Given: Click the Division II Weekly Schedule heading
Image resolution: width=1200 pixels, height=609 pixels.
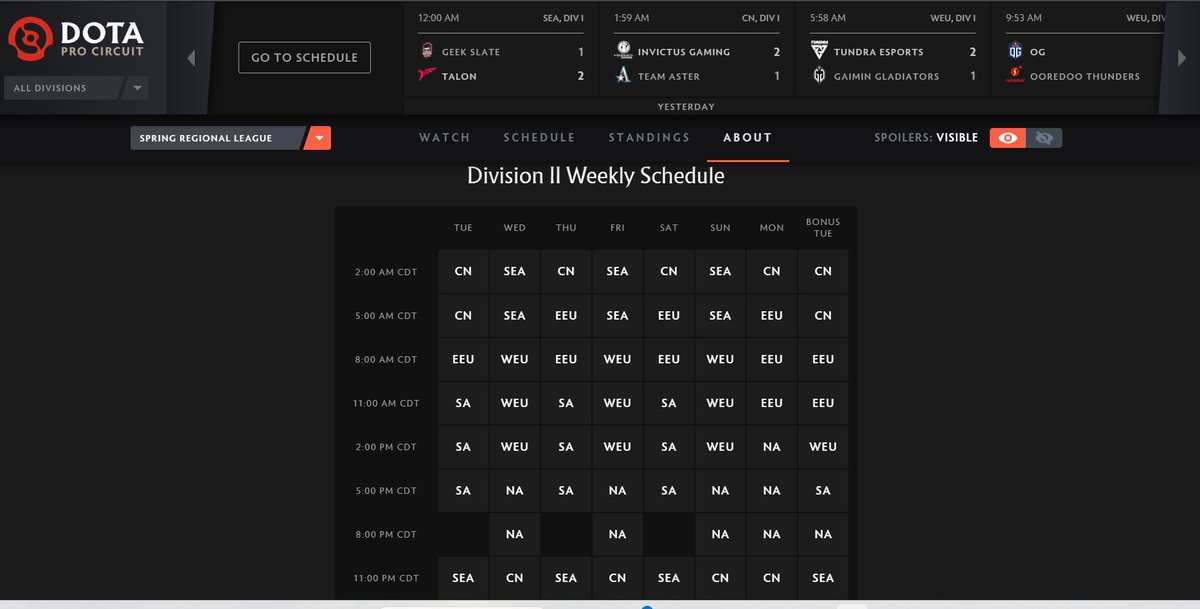Looking at the screenshot, I should (x=596, y=176).
